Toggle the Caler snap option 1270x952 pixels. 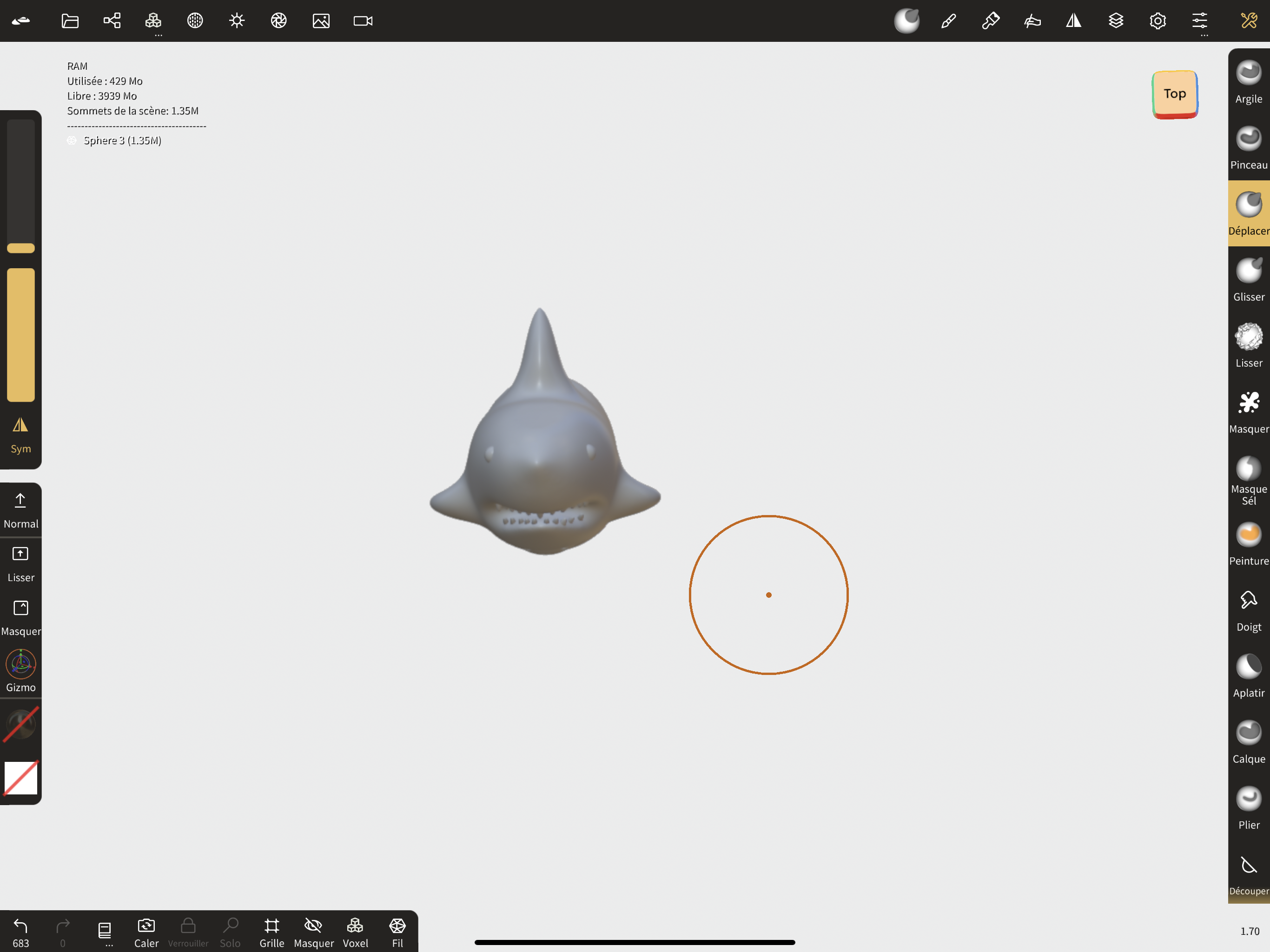click(146, 932)
